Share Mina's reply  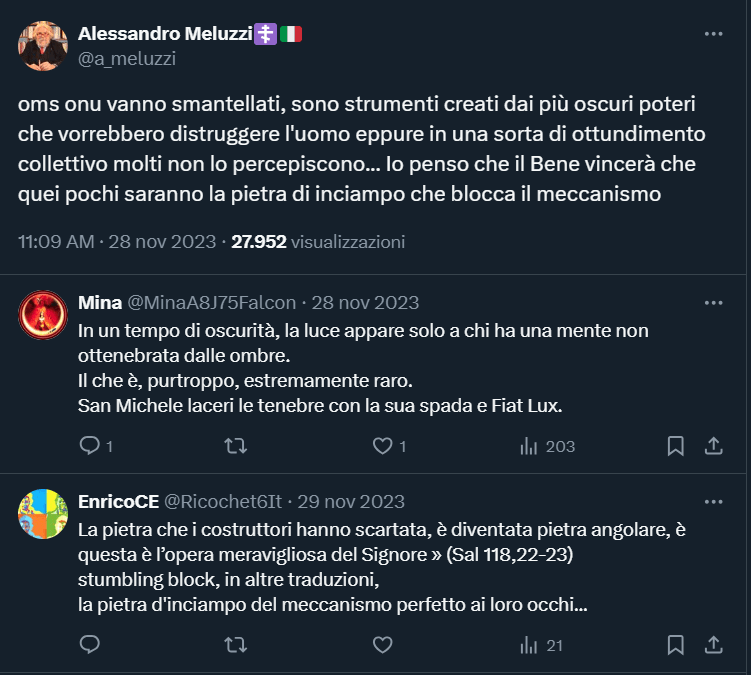pos(714,446)
